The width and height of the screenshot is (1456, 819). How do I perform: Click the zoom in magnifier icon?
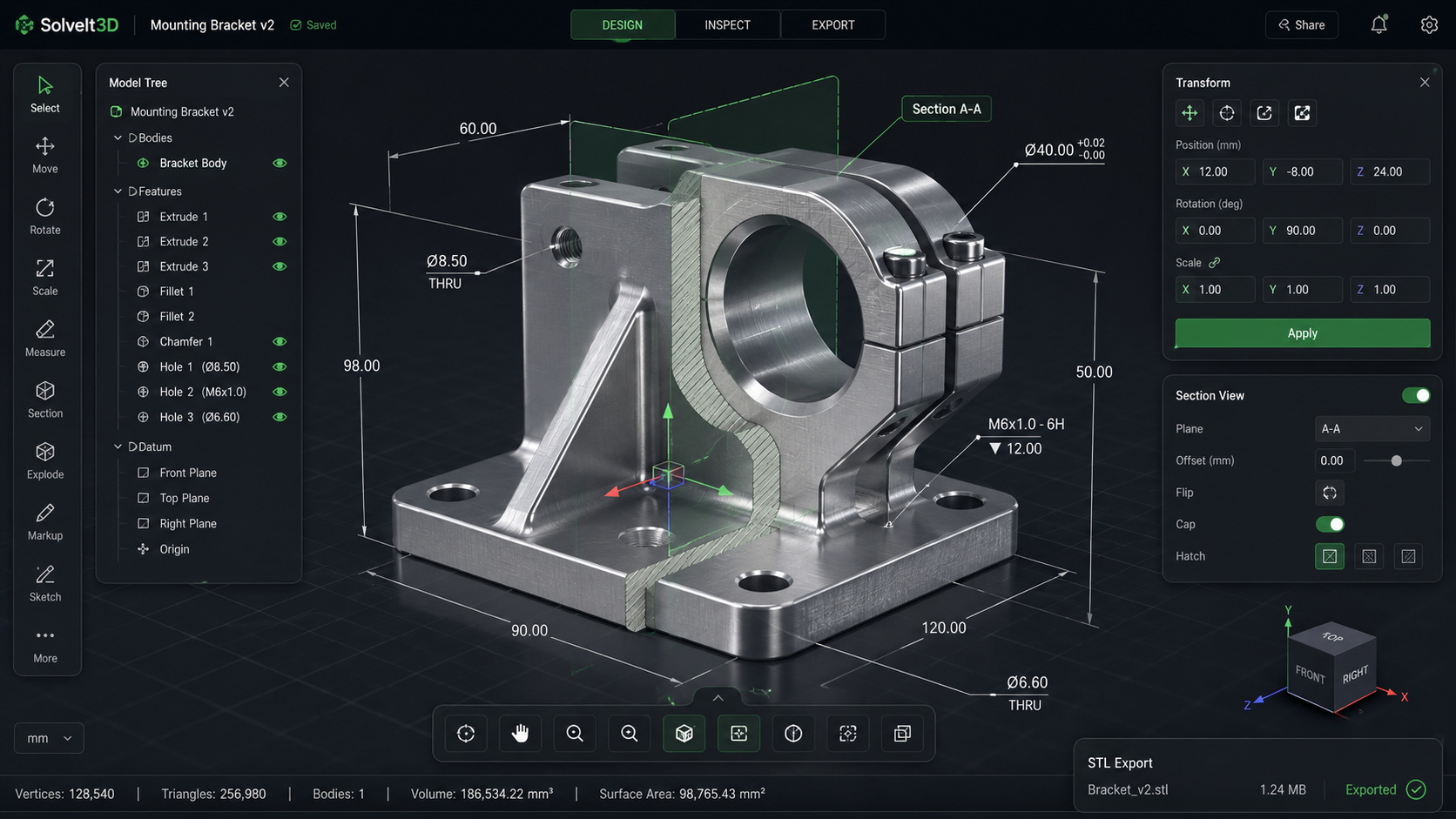point(630,734)
